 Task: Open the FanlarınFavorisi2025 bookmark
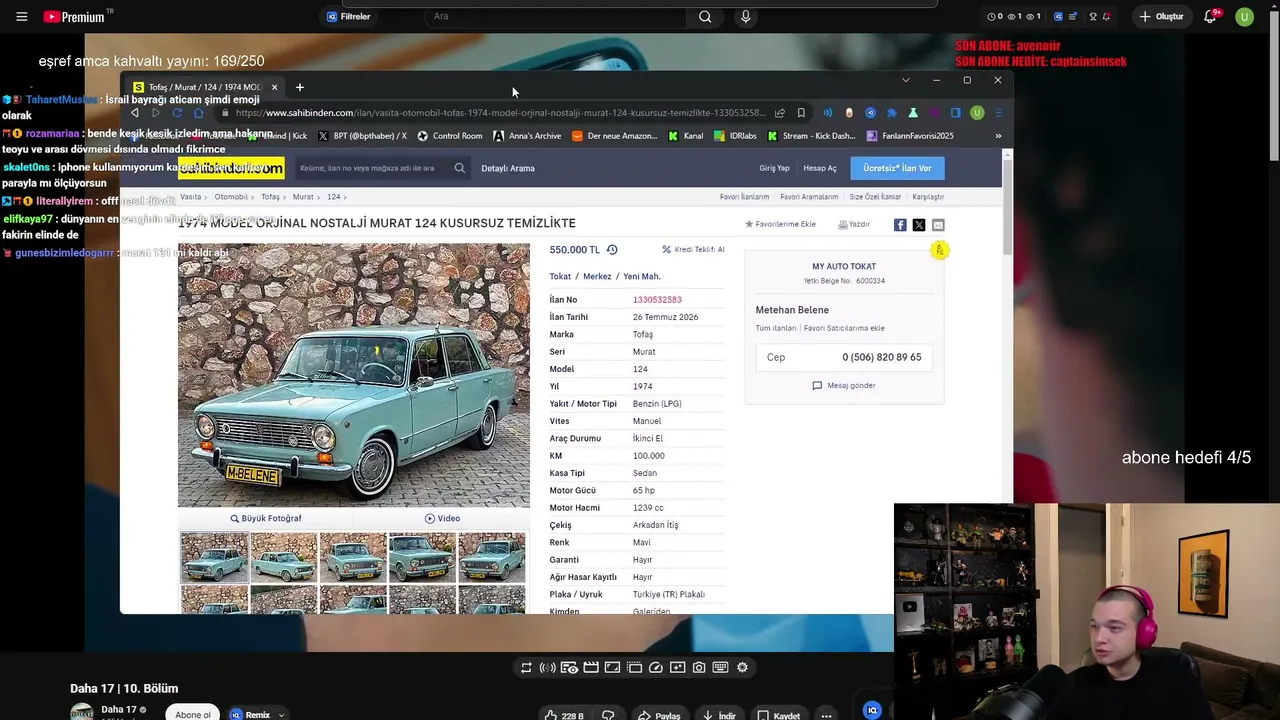(x=910, y=136)
